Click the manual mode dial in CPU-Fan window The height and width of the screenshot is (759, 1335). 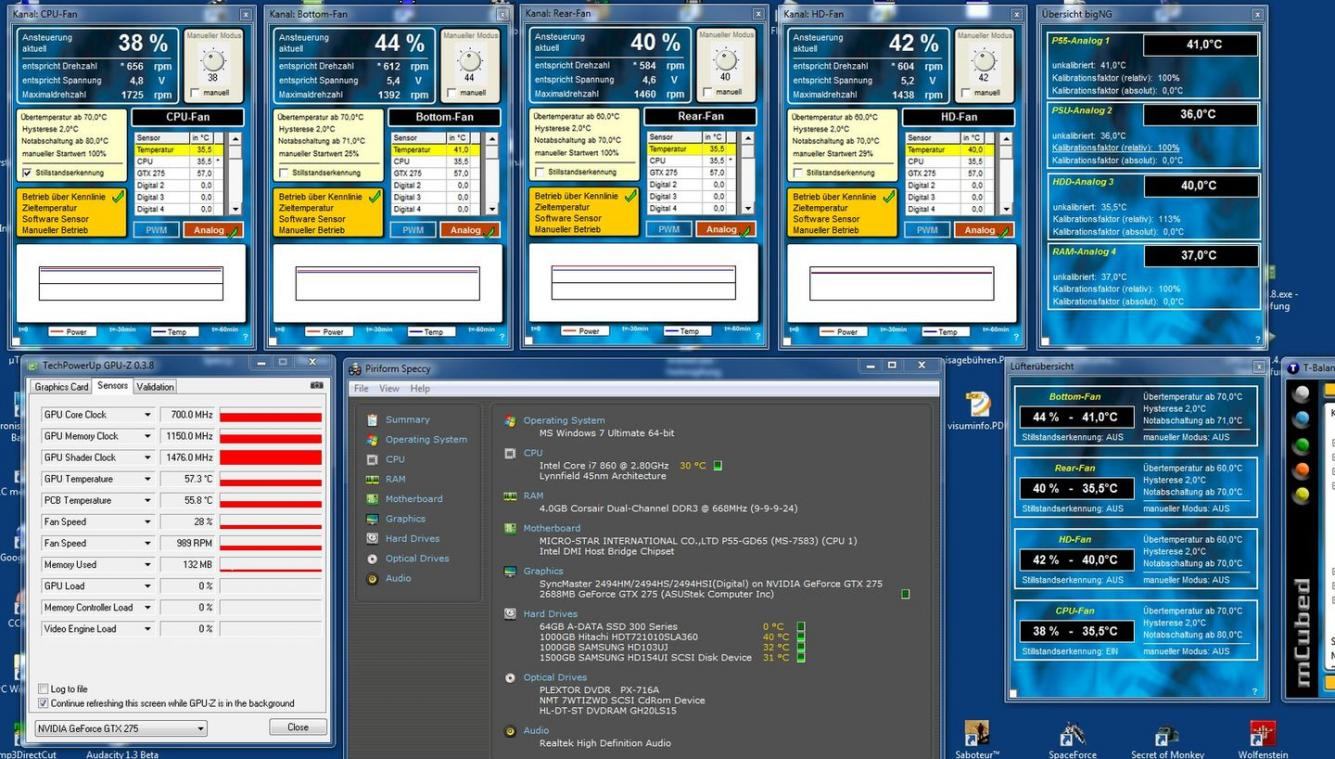click(212, 62)
